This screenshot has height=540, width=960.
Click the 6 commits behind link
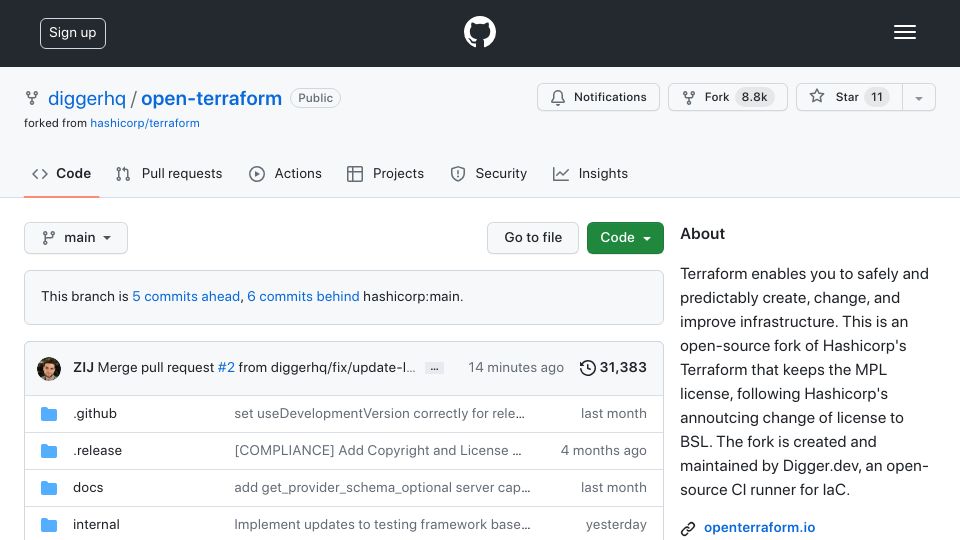(303, 296)
